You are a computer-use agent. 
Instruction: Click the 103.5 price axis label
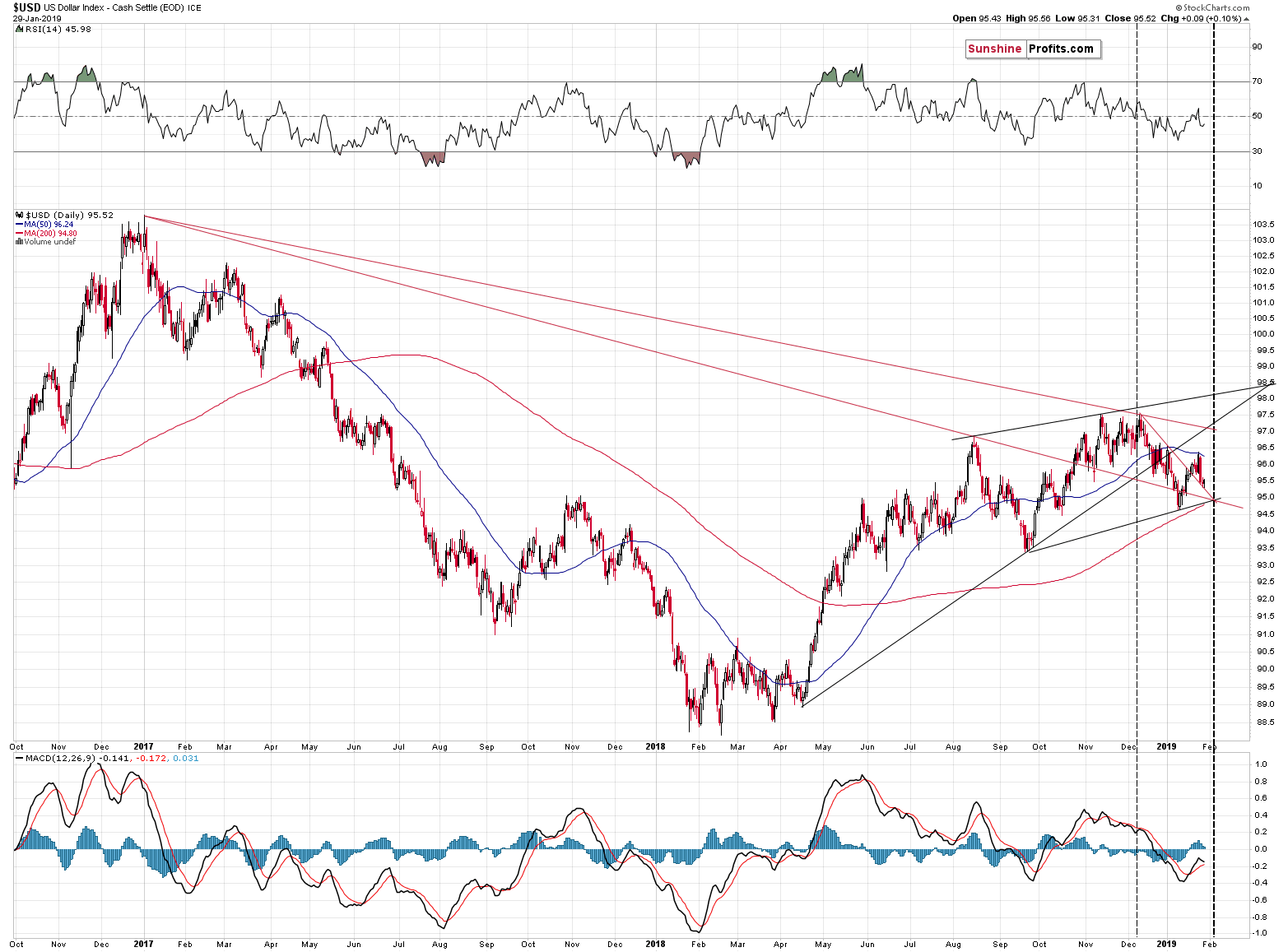click(x=1263, y=225)
